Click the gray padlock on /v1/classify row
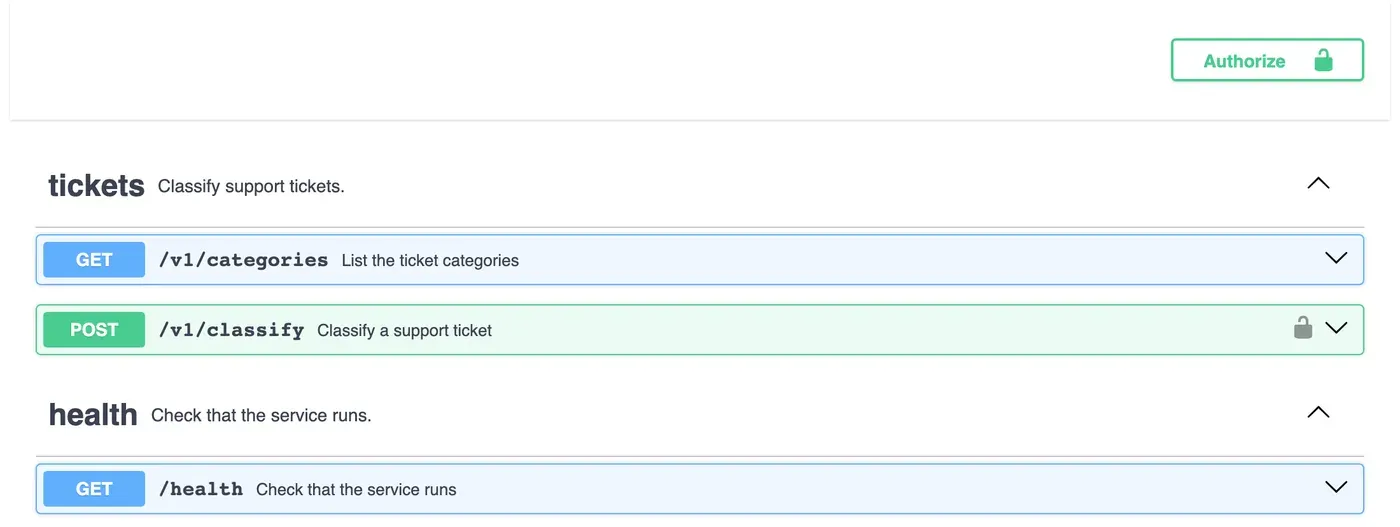 tap(1302, 327)
